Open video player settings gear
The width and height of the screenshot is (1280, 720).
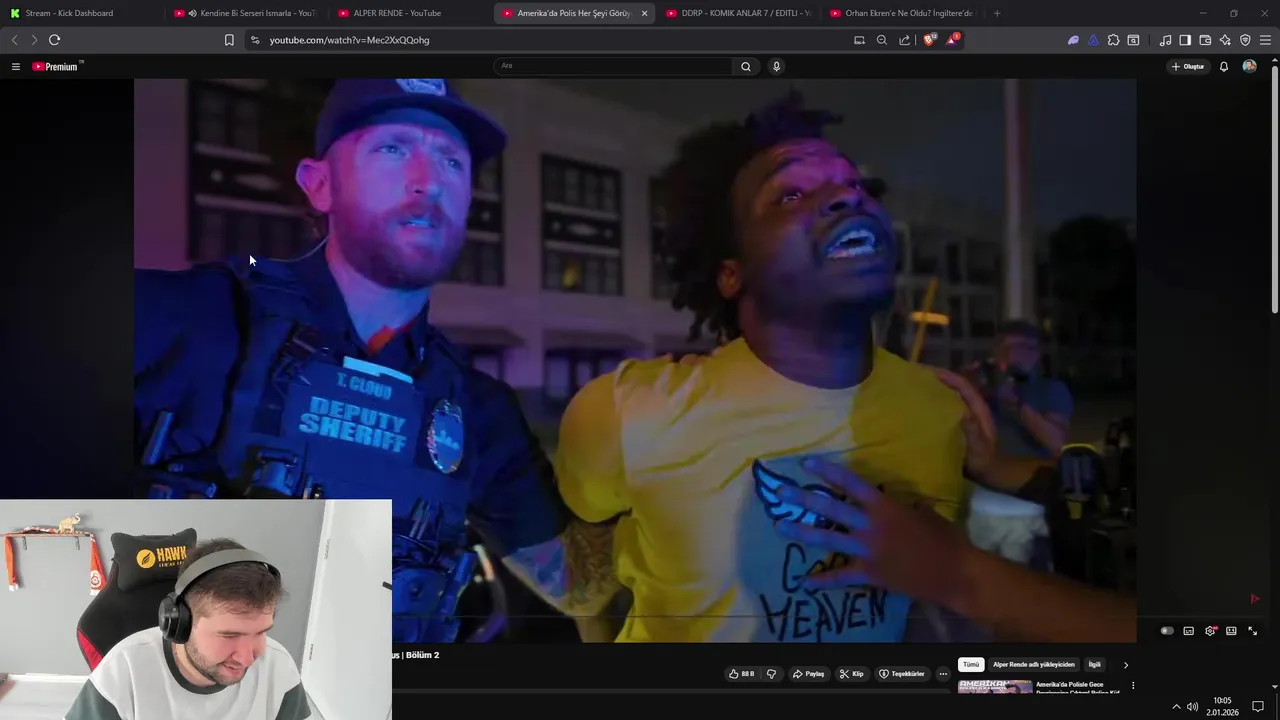(1210, 631)
